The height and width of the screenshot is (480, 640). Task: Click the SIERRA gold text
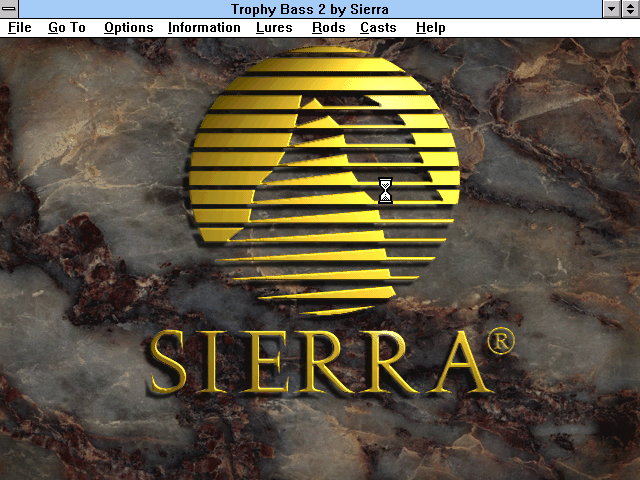(320, 362)
